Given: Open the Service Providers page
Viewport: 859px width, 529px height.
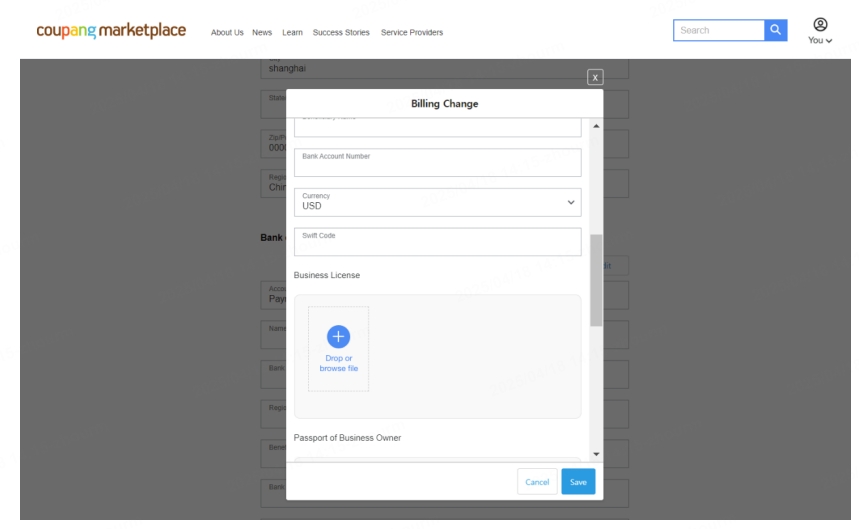Looking at the screenshot, I should pyautogui.click(x=412, y=32).
